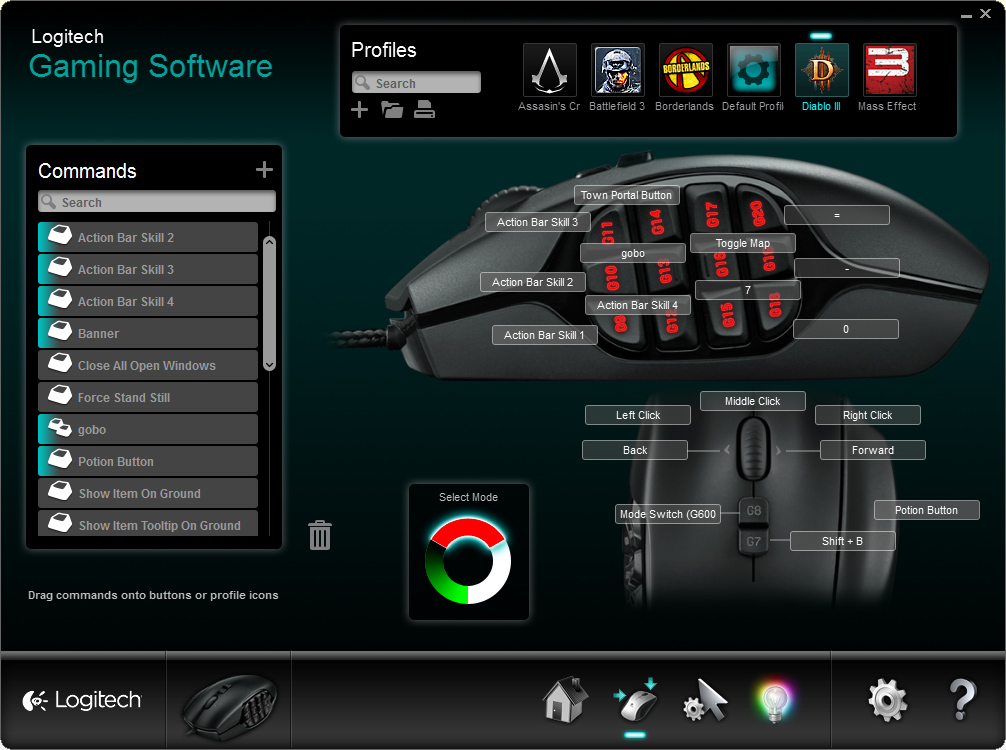Select Force Stand Still command
Screen dimensions: 1006x750
pos(148,397)
